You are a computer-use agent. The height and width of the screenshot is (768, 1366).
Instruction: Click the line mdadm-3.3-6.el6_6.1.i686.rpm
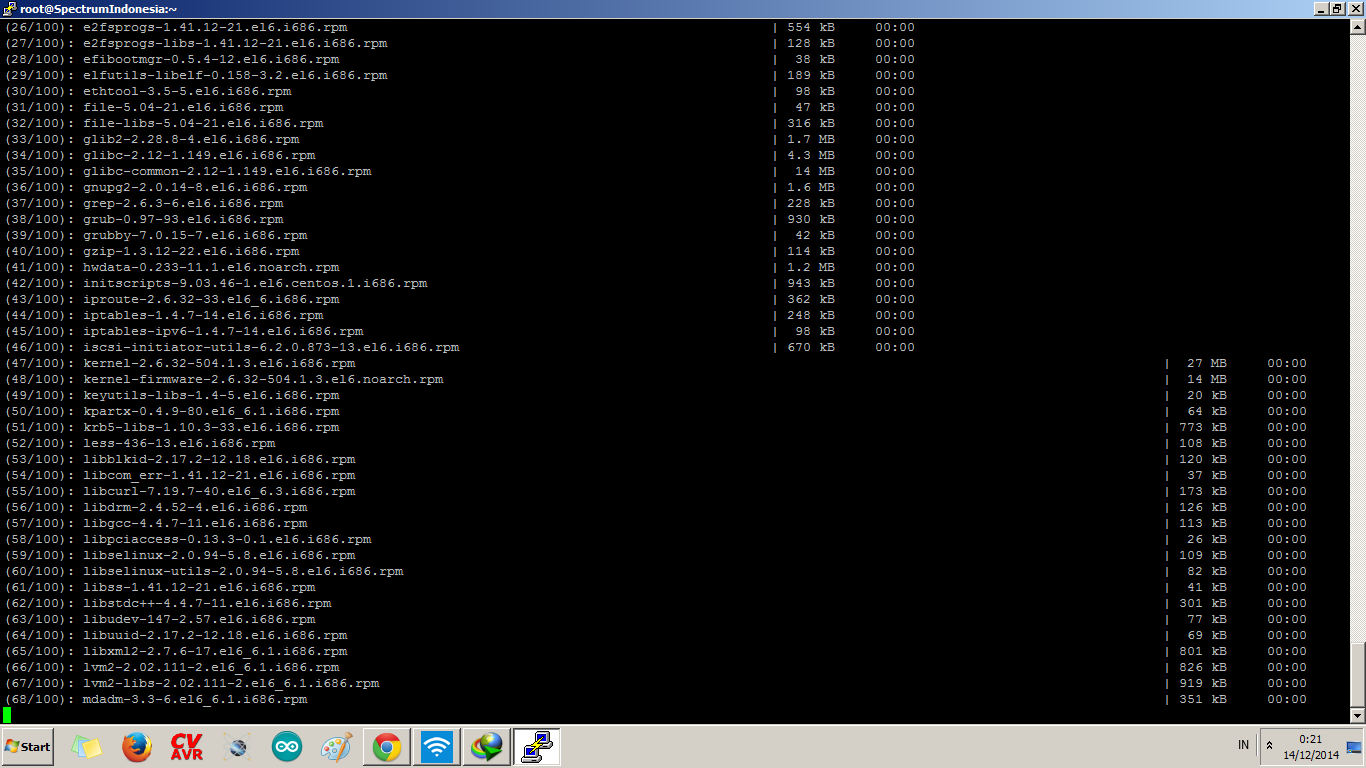coord(195,700)
